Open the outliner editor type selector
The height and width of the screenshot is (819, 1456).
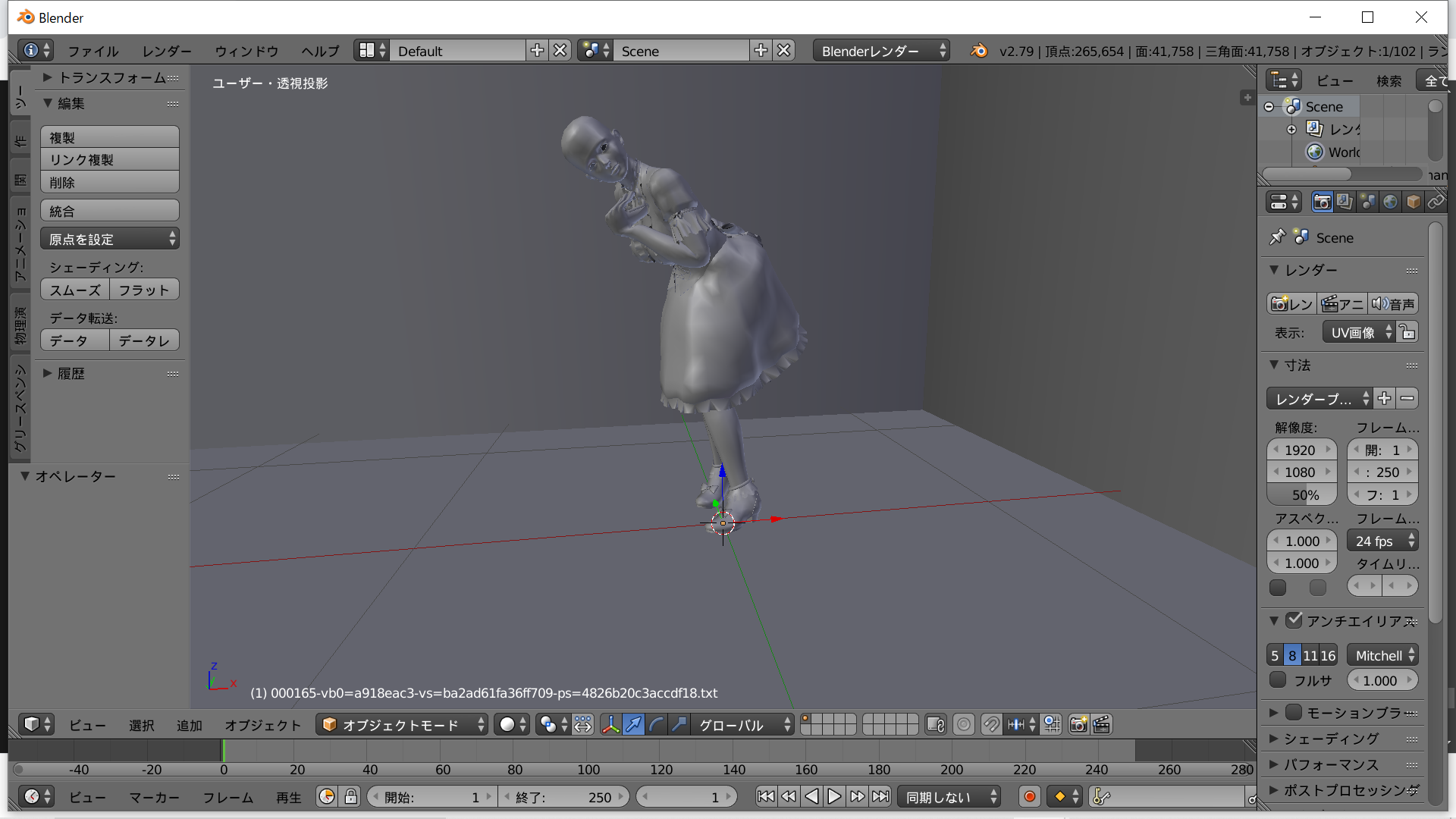click(1284, 80)
